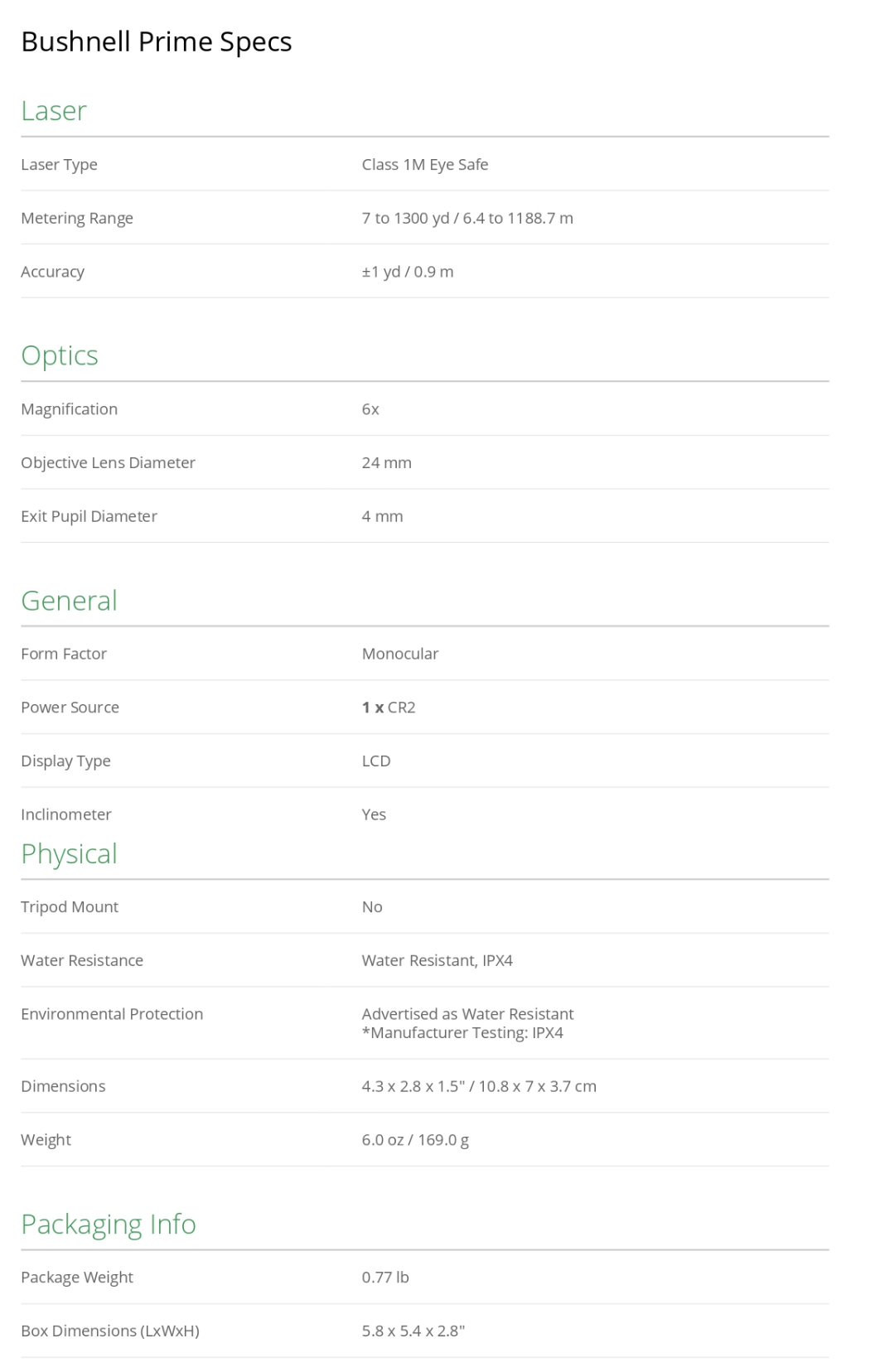Select the General section heading
The width and height of the screenshot is (875, 1372).
click(x=69, y=600)
